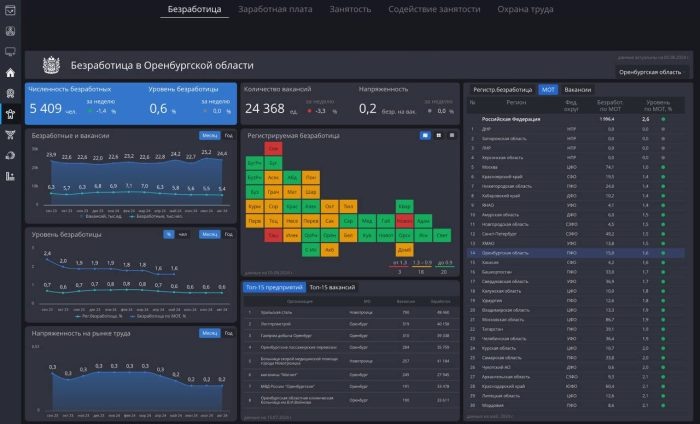Go to the Home icon in sidebar
Screen dimensions: 700x424
coord(10,73)
